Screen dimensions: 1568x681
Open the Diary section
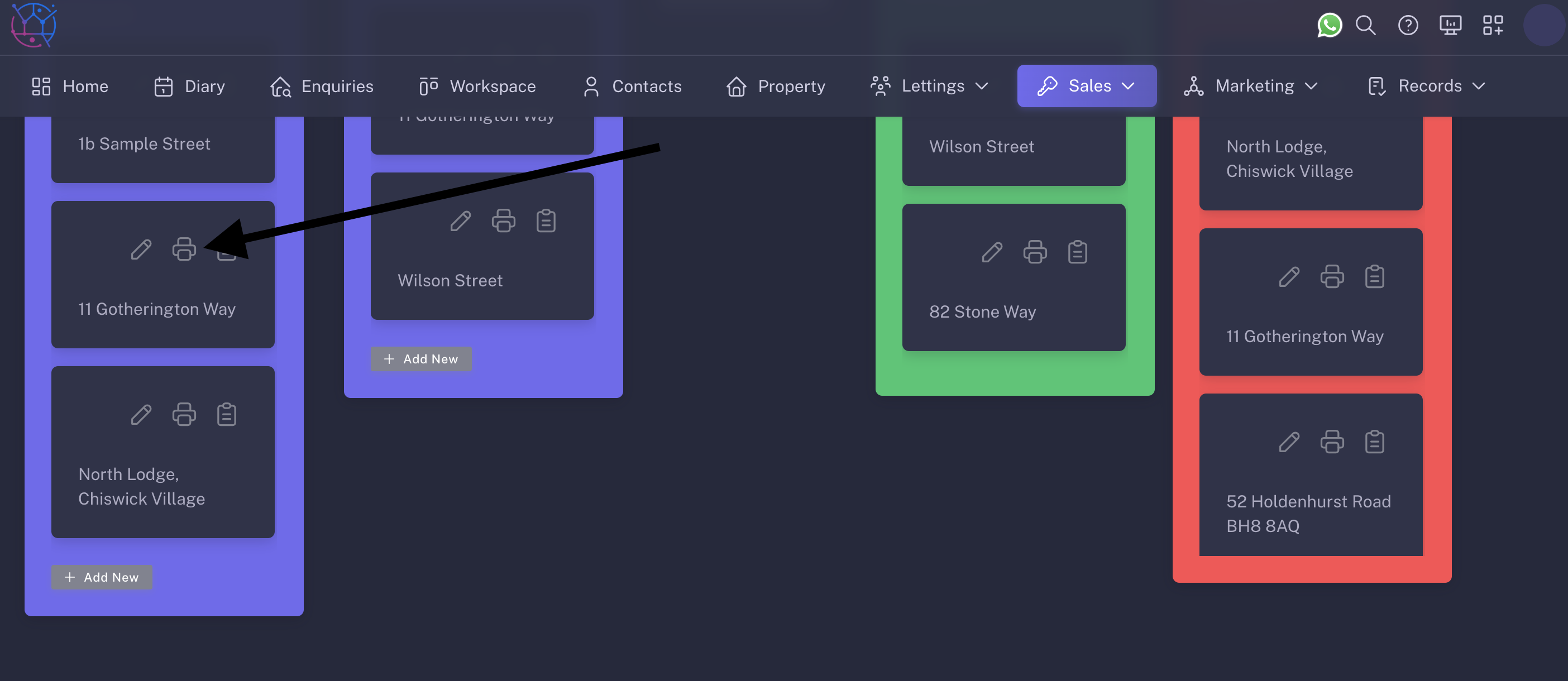189,86
